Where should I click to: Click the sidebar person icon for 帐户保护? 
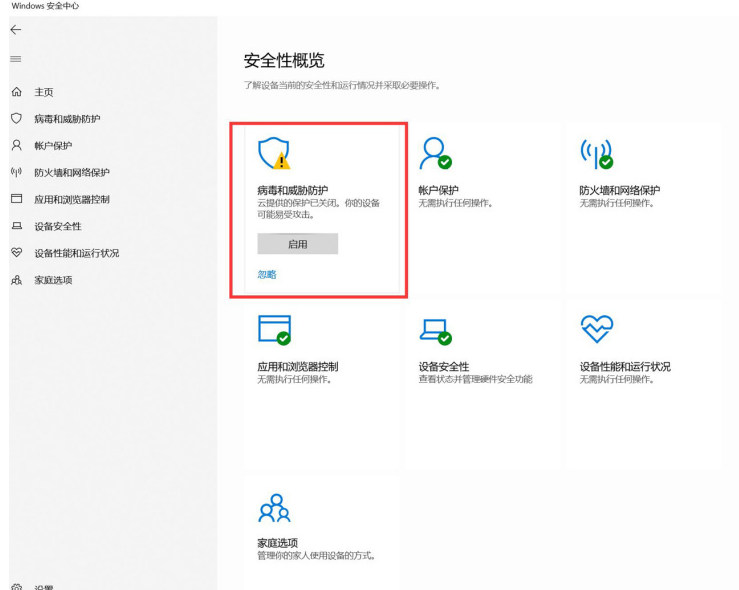(16, 145)
